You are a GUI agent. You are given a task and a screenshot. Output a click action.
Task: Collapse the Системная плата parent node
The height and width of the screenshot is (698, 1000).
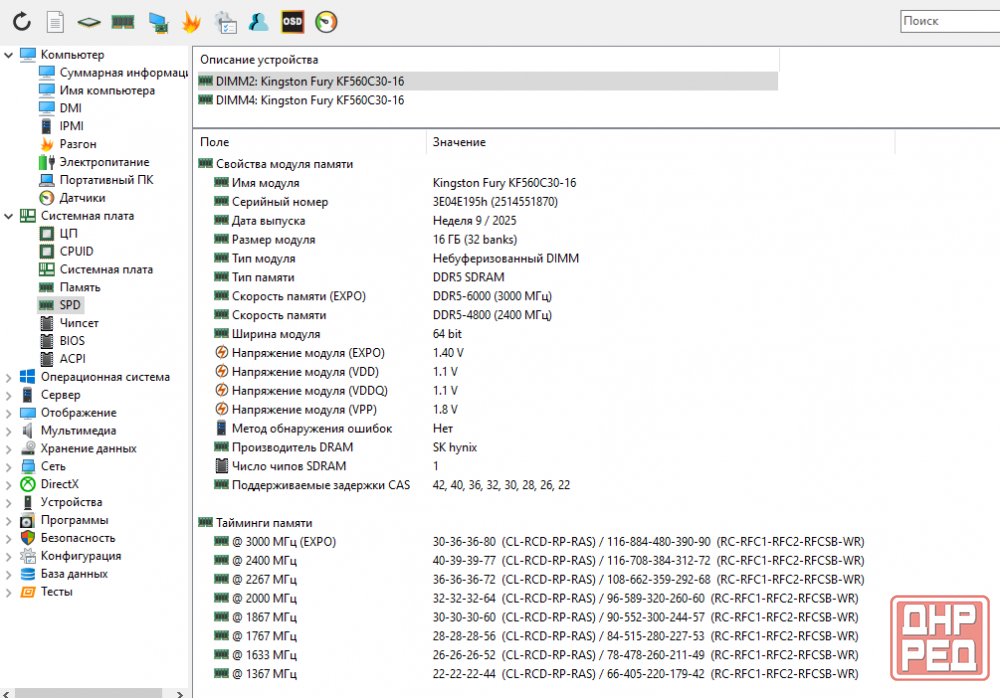pyautogui.click(x=8, y=216)
